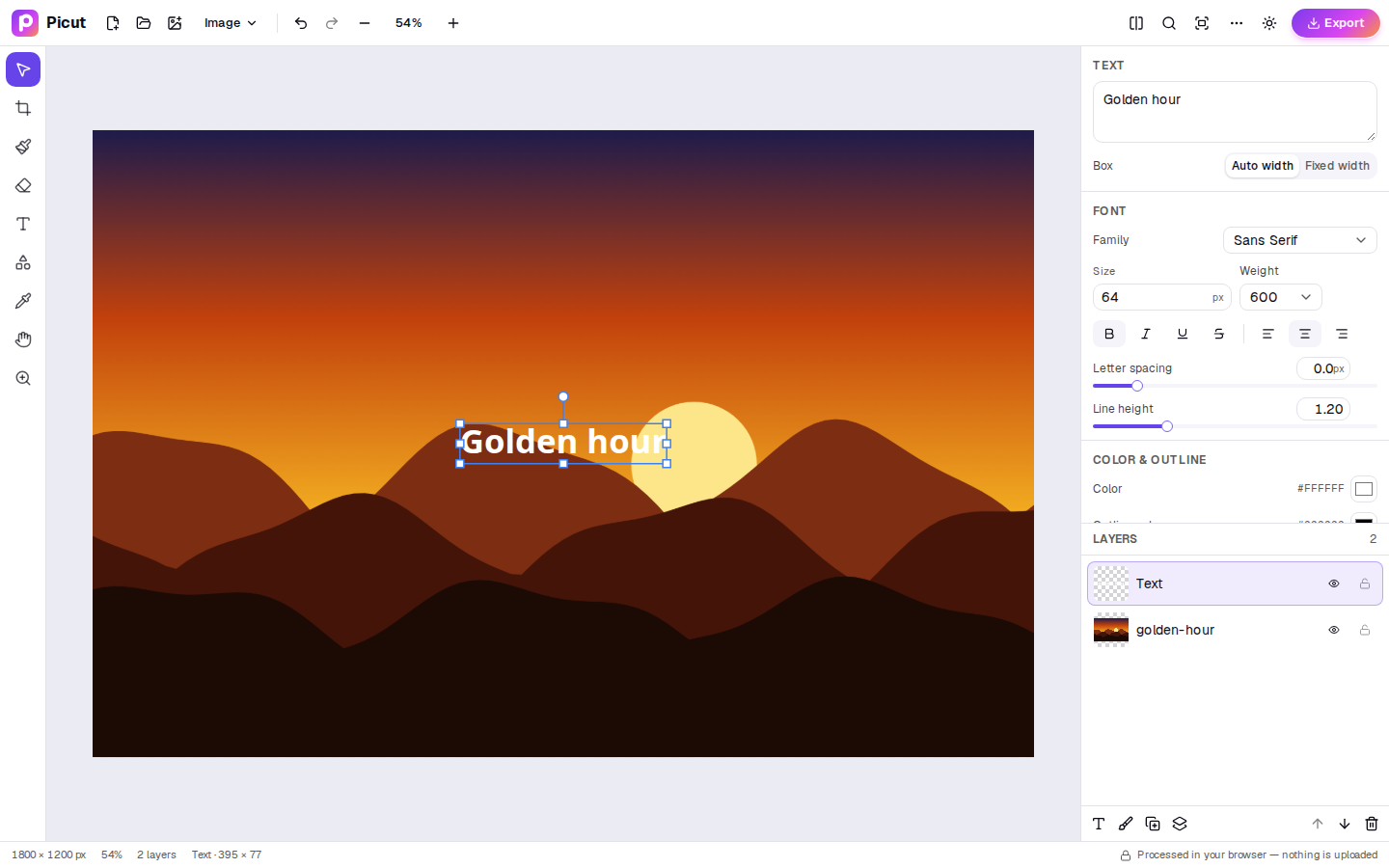
Task: Click the Letter spacing value field
Action: tap(1323, 368)
